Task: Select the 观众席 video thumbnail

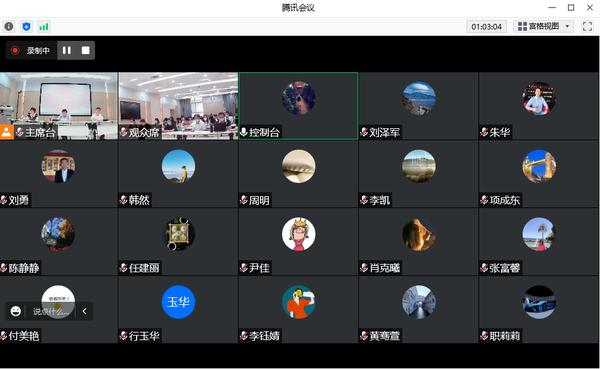Action: pos(178,106)
